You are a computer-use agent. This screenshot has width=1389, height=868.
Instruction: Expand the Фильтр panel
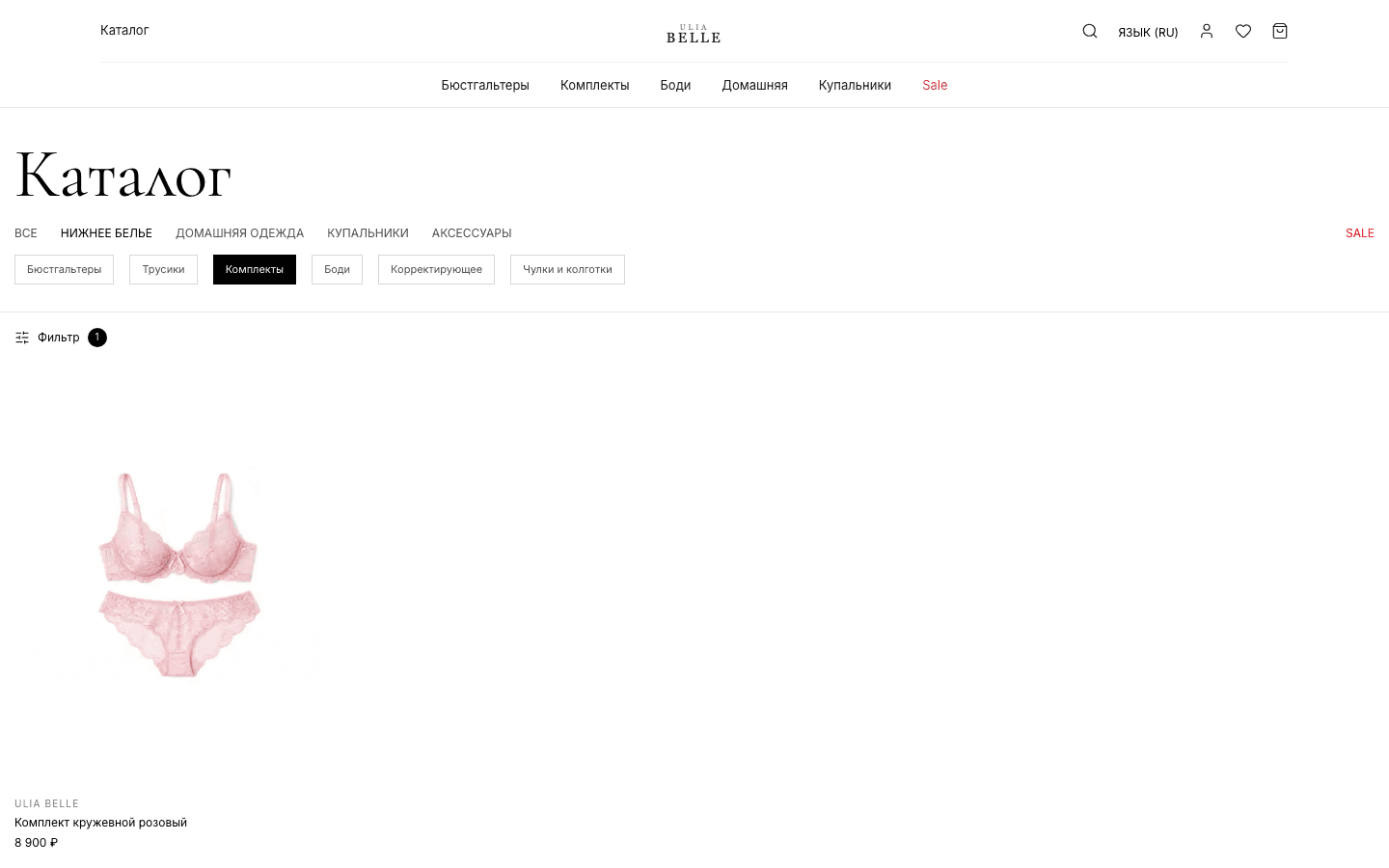pos(59,338)
